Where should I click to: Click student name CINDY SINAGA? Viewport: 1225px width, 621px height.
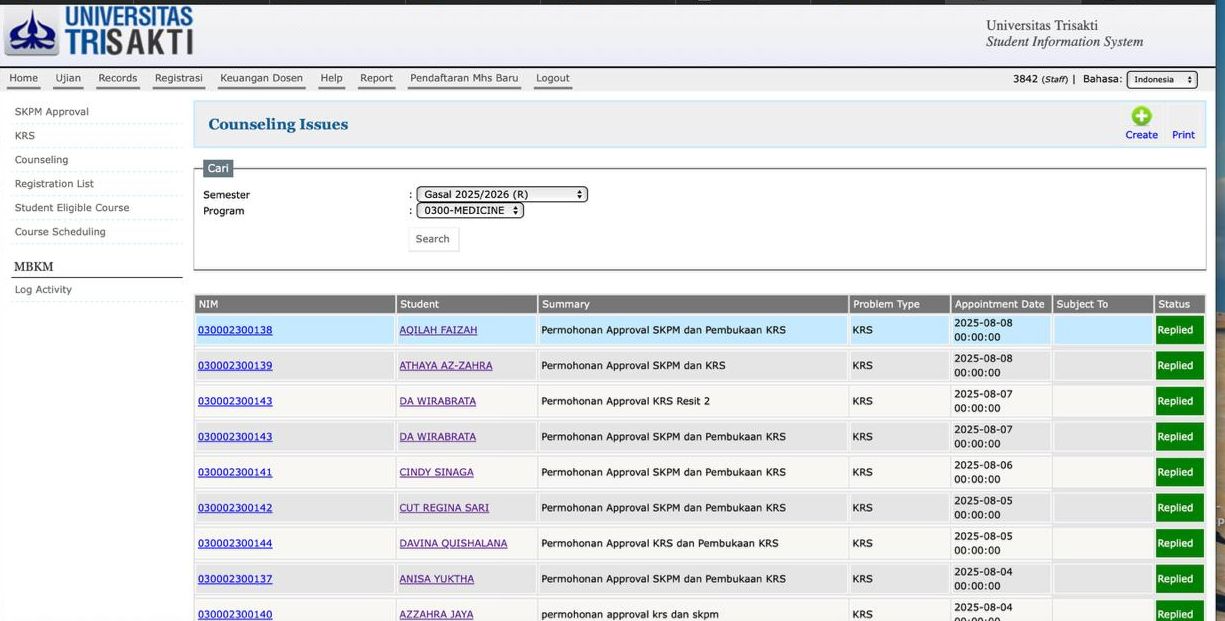pos(436,472)
